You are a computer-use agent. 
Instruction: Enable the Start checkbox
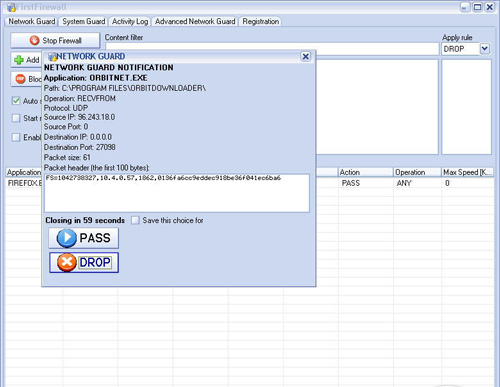tap(16, 118)
